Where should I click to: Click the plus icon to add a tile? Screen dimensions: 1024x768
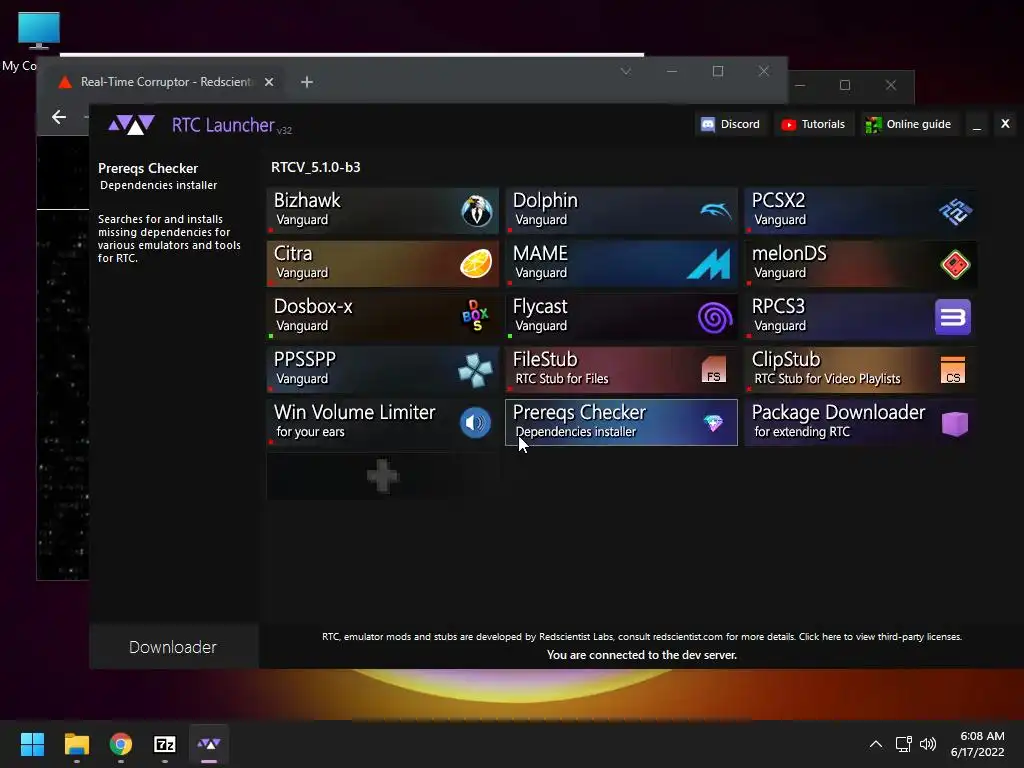(x=383, y=476)
